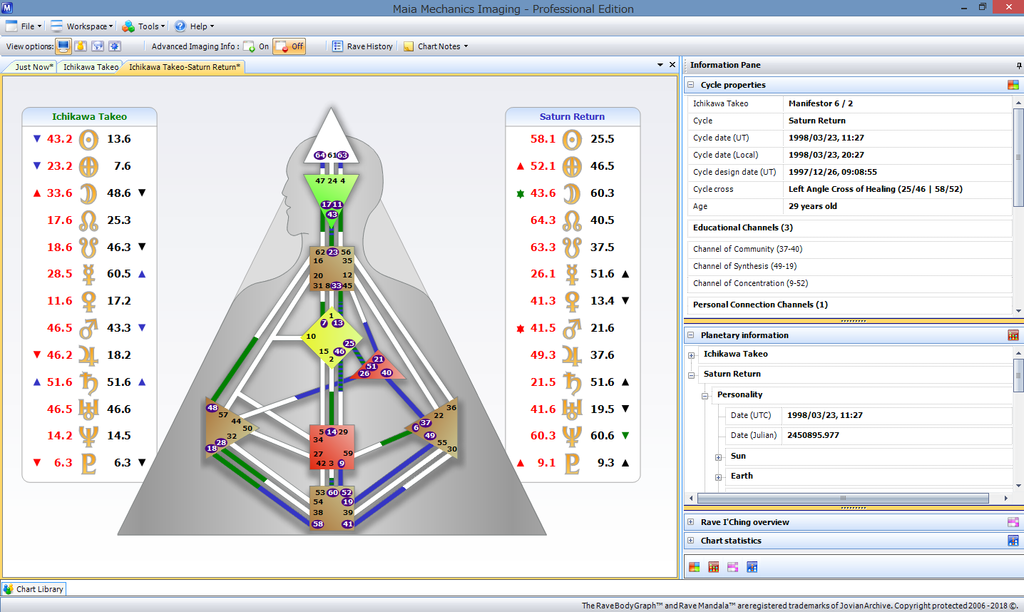Open the Help menu
The image size is (1024, 612).
click(x=194, y=26)
